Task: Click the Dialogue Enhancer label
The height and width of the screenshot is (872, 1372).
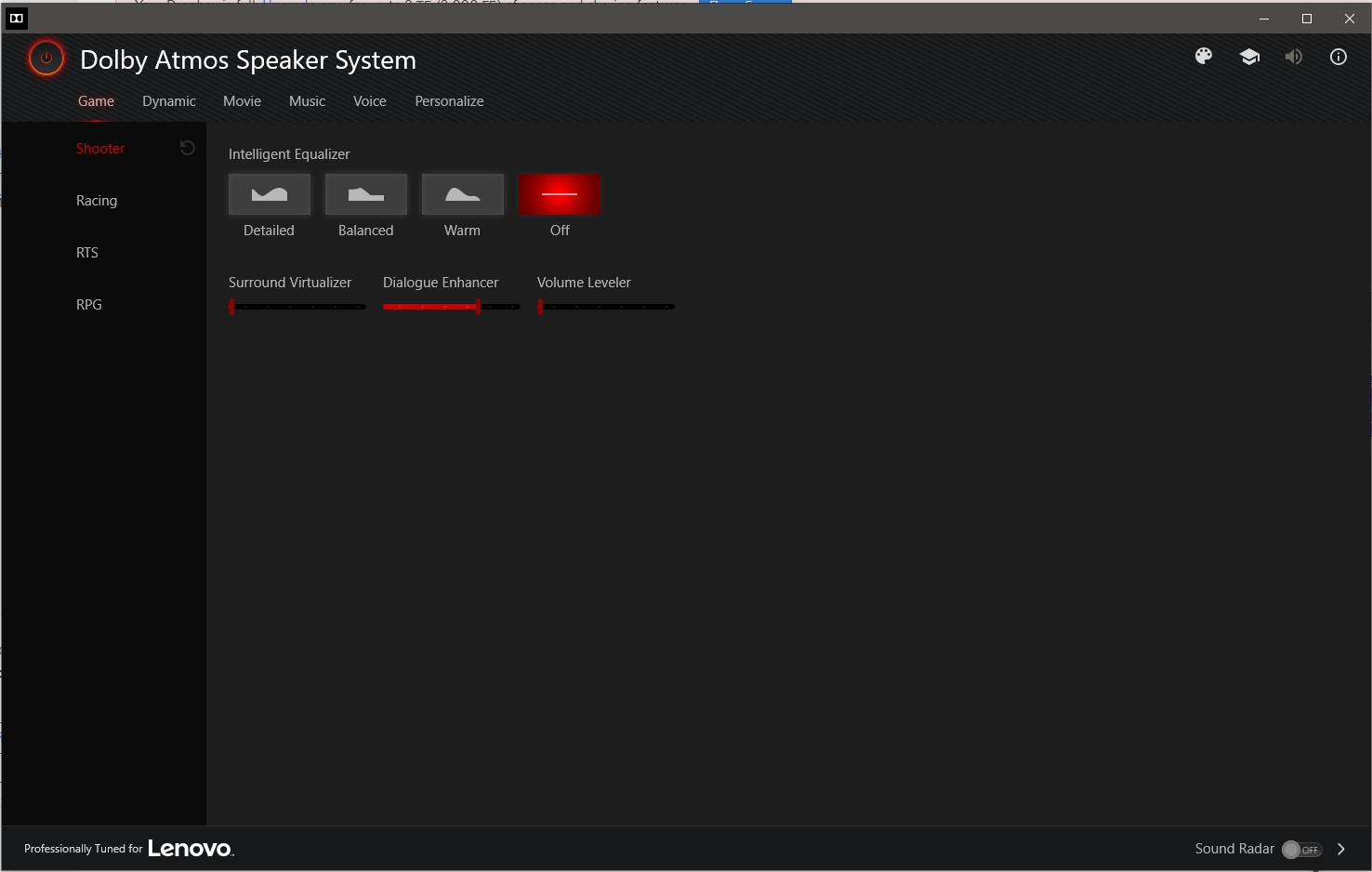Action: pos(441,283)
